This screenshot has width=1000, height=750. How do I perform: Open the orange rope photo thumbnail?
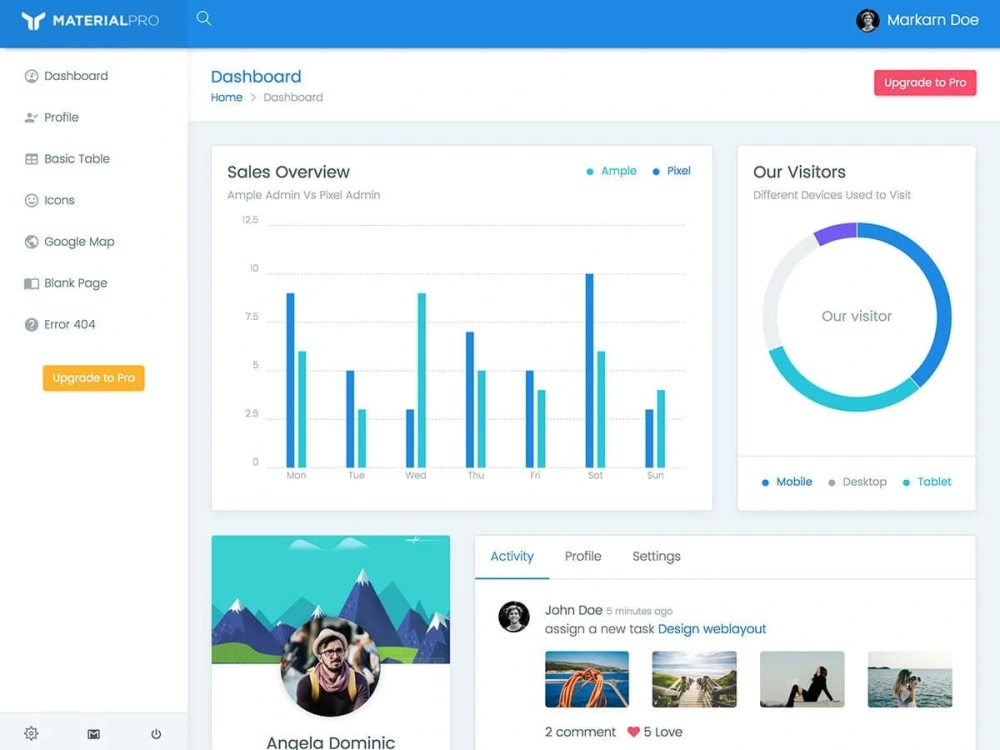[x=587, y=679]
